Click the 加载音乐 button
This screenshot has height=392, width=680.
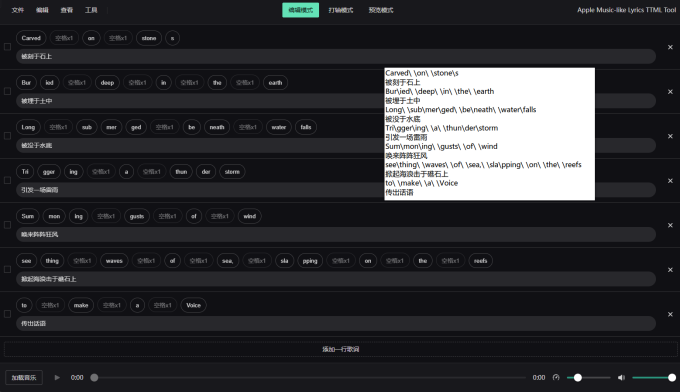pos(24,378)
